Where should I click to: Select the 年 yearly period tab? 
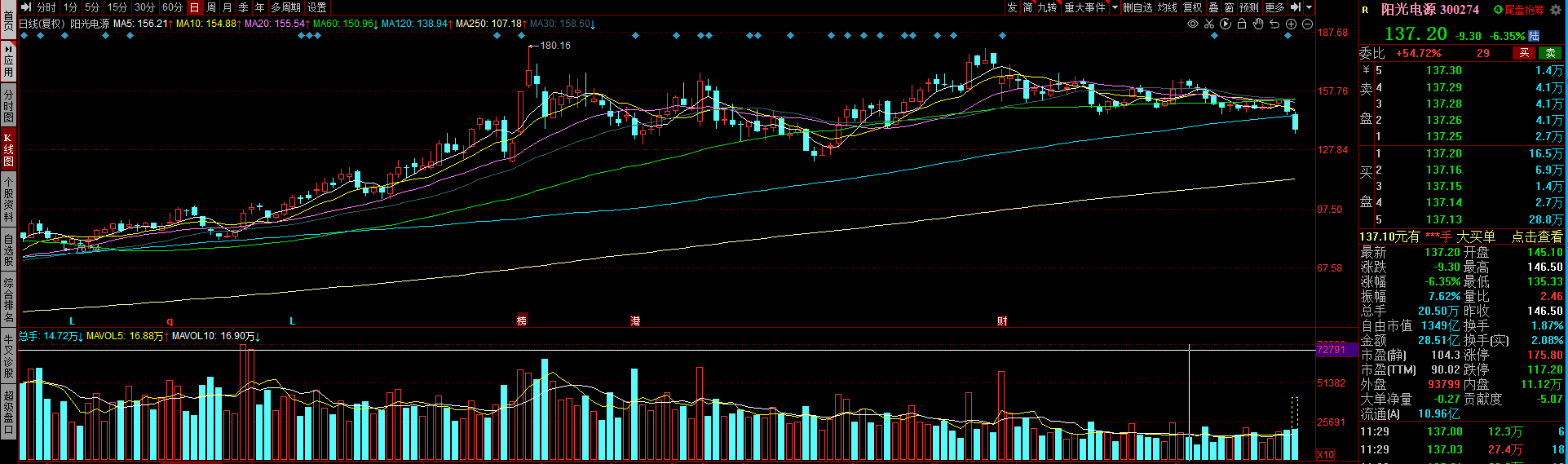click(x=260, y=7)
